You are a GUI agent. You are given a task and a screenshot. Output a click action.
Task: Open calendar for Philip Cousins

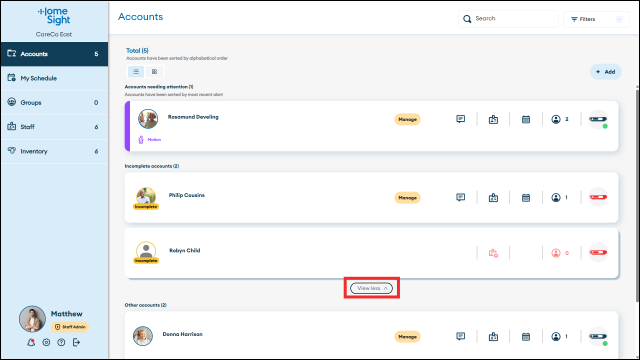[x=526, y=198]
